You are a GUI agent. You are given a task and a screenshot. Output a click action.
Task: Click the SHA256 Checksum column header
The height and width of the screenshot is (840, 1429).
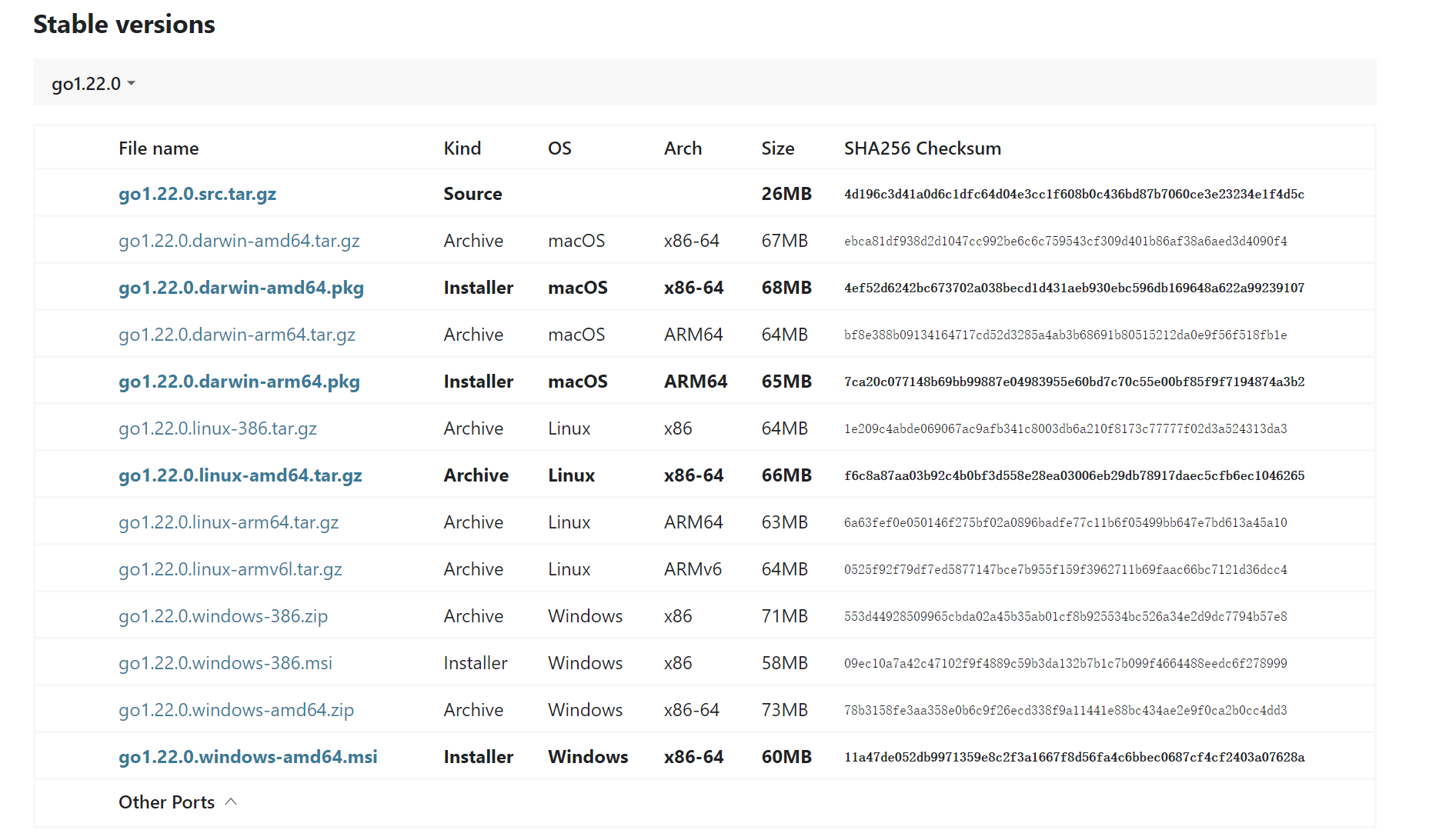point(923,148)
